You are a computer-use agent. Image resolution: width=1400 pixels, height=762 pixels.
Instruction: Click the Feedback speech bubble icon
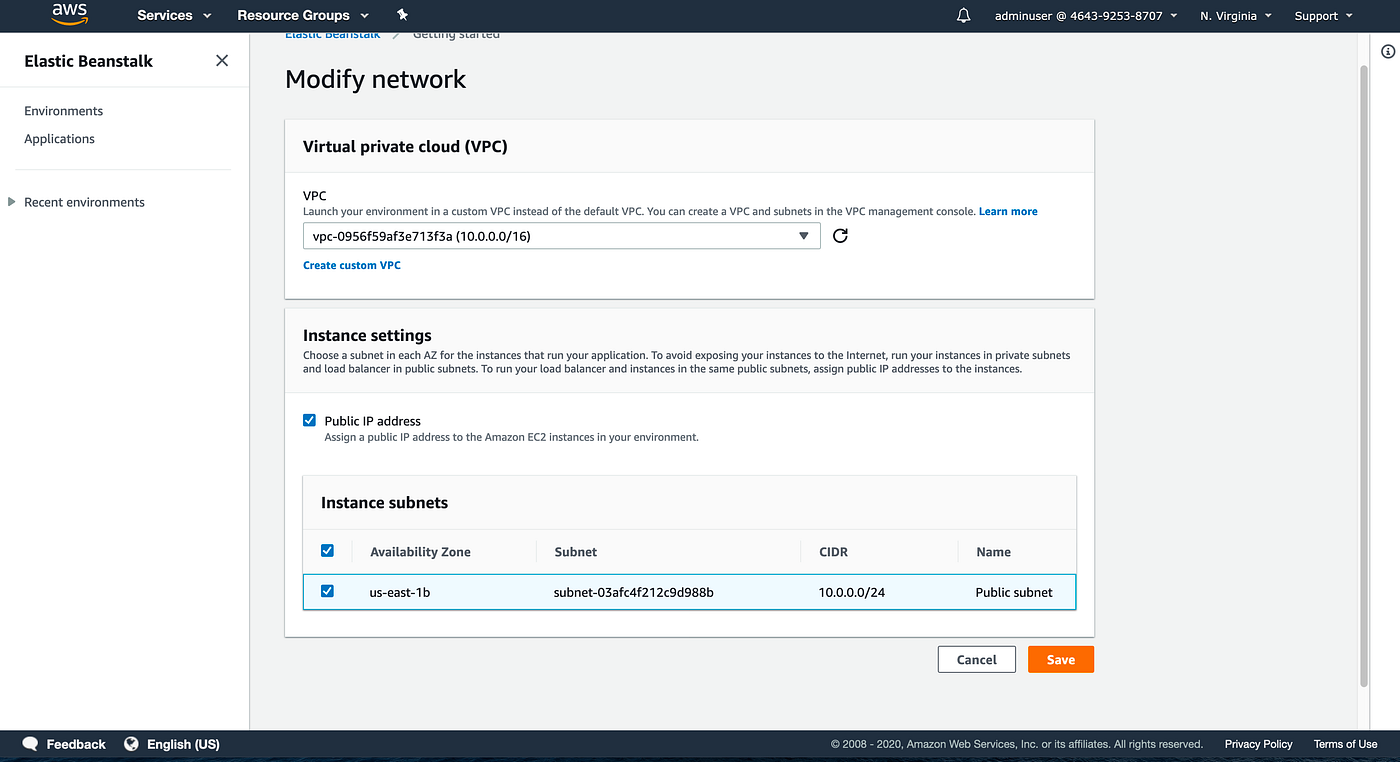pyautogui.click(x=30, y=744)
